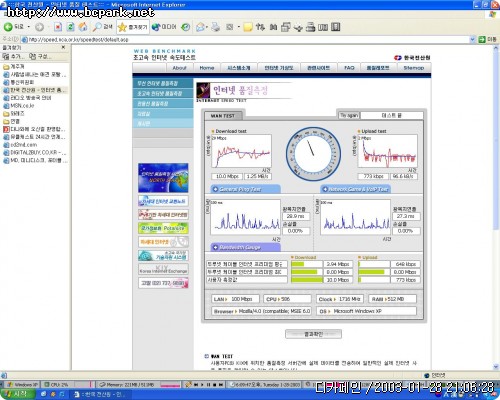
Task: Click page vertical scrollbar up arrow
Action: (x=496, y=49)
